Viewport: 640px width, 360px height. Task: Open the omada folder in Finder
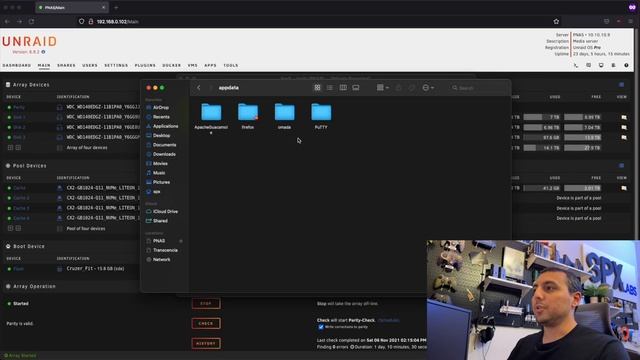[x=284, y=112]
